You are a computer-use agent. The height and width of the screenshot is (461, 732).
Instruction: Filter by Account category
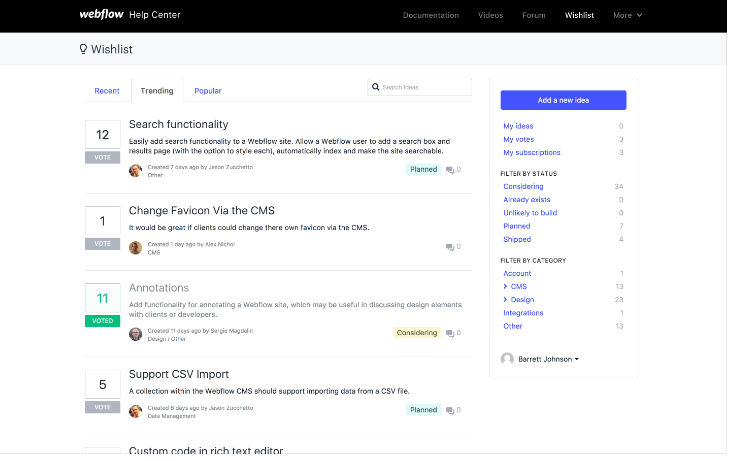(x=518, y=274)
